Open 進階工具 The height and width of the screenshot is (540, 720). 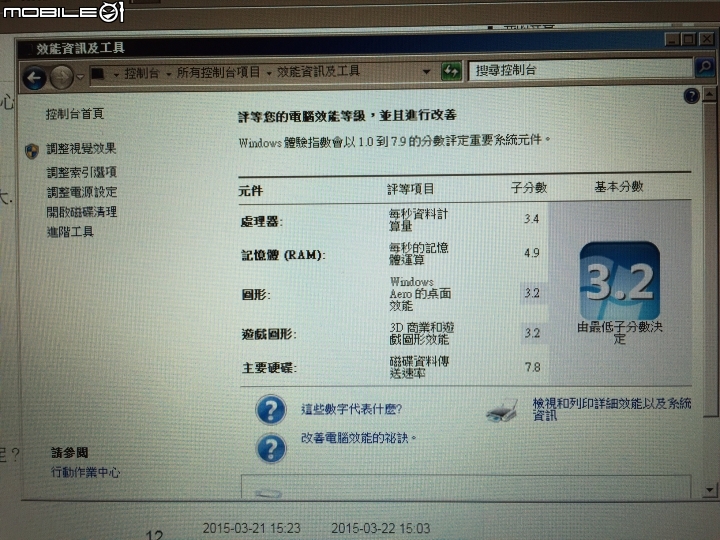[x=70, y=231]
